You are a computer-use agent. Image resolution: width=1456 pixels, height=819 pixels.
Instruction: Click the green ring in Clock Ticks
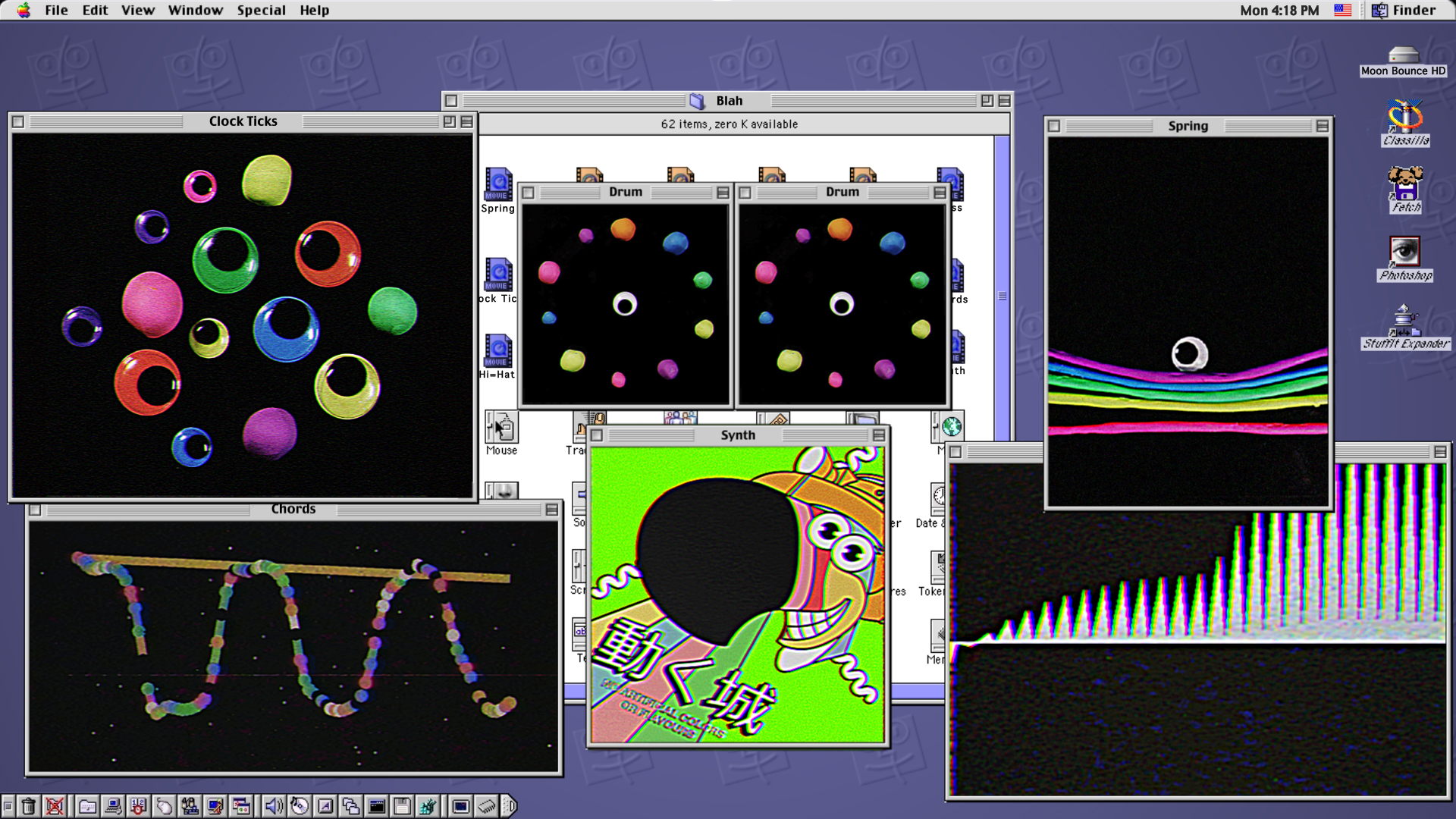225,260
